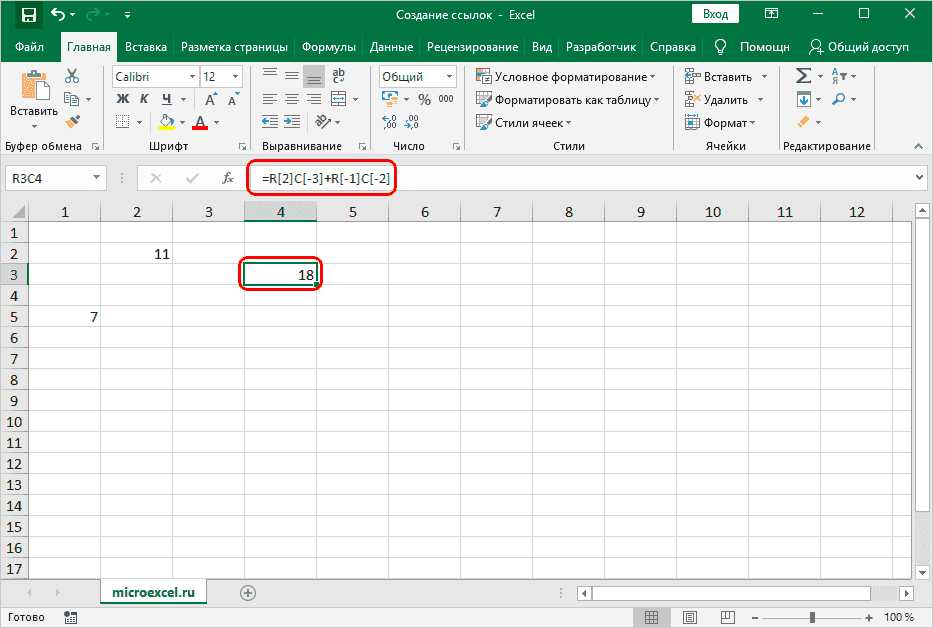933x628 pixels.
Task: Toggle italic formatting (К)
Action: click(145, 99)
